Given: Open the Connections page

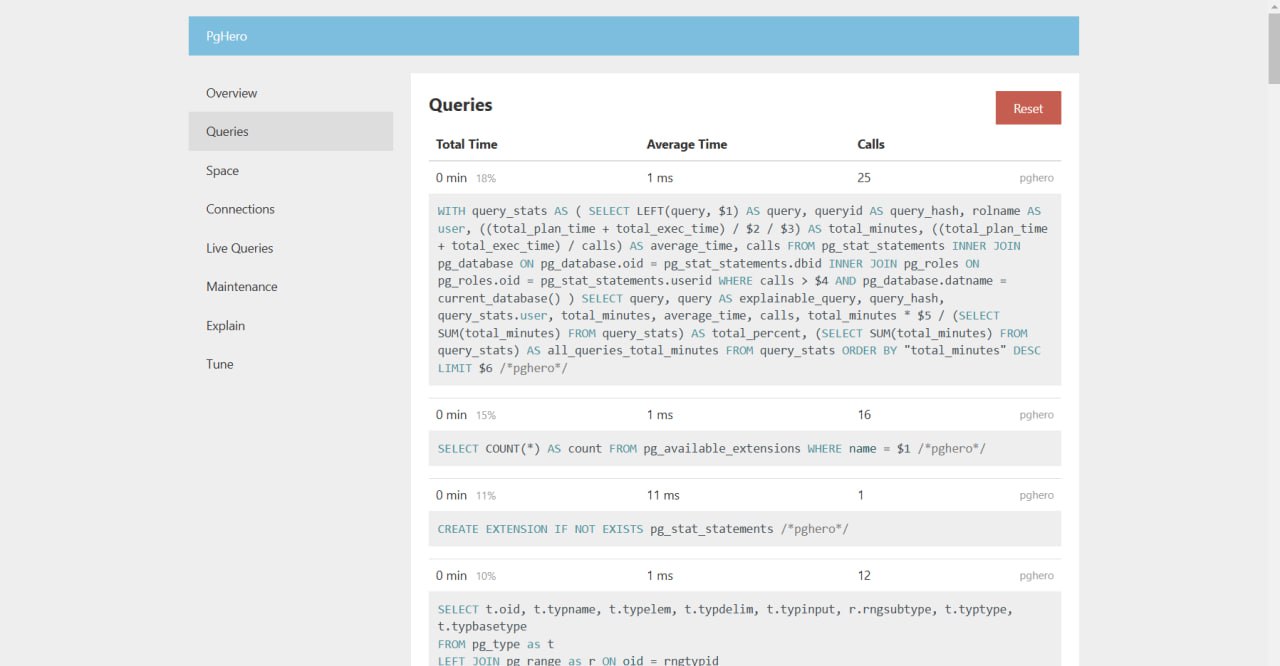Looking at the screenshot, I should pos(240,209).
